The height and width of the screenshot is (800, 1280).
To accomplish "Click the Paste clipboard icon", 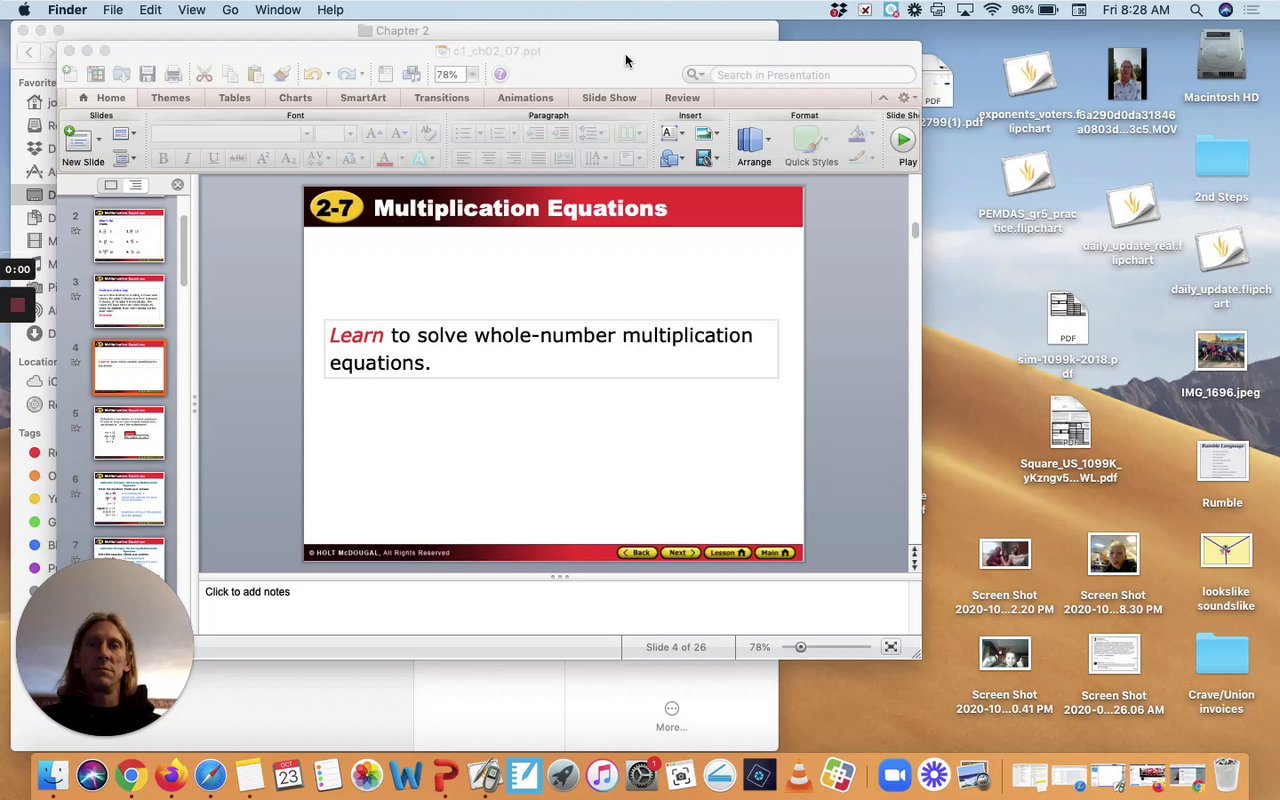I will pos(255,74).
